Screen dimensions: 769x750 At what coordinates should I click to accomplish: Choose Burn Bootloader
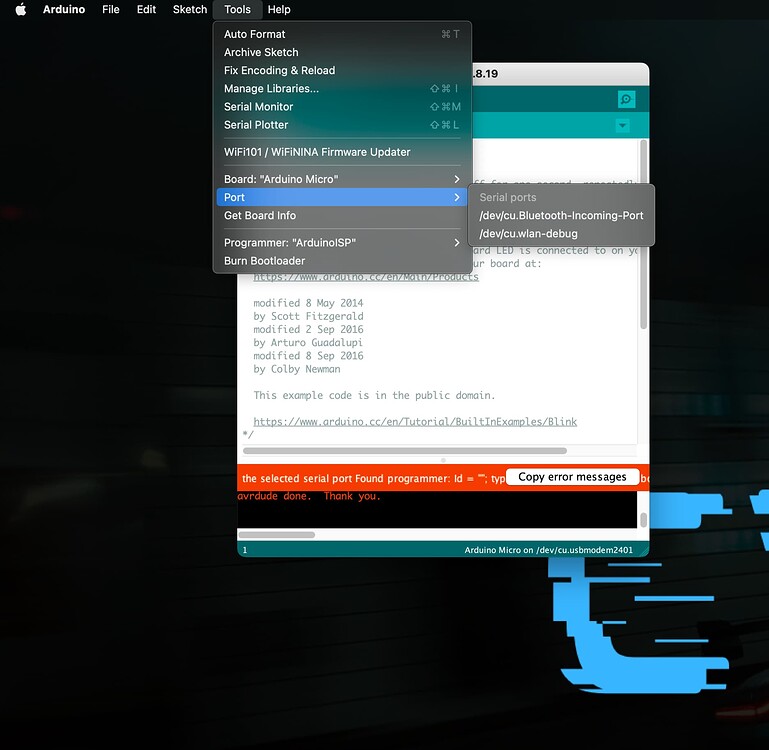pos(342,261)
